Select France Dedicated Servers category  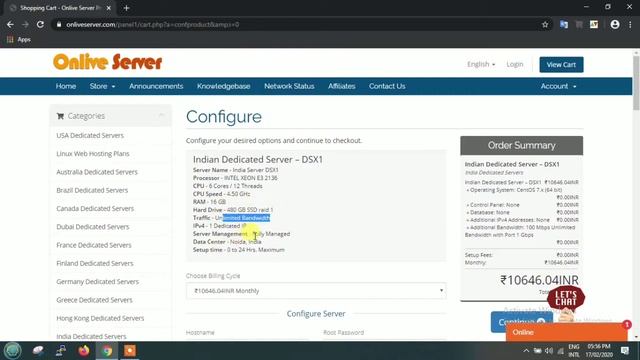(93, 245)
